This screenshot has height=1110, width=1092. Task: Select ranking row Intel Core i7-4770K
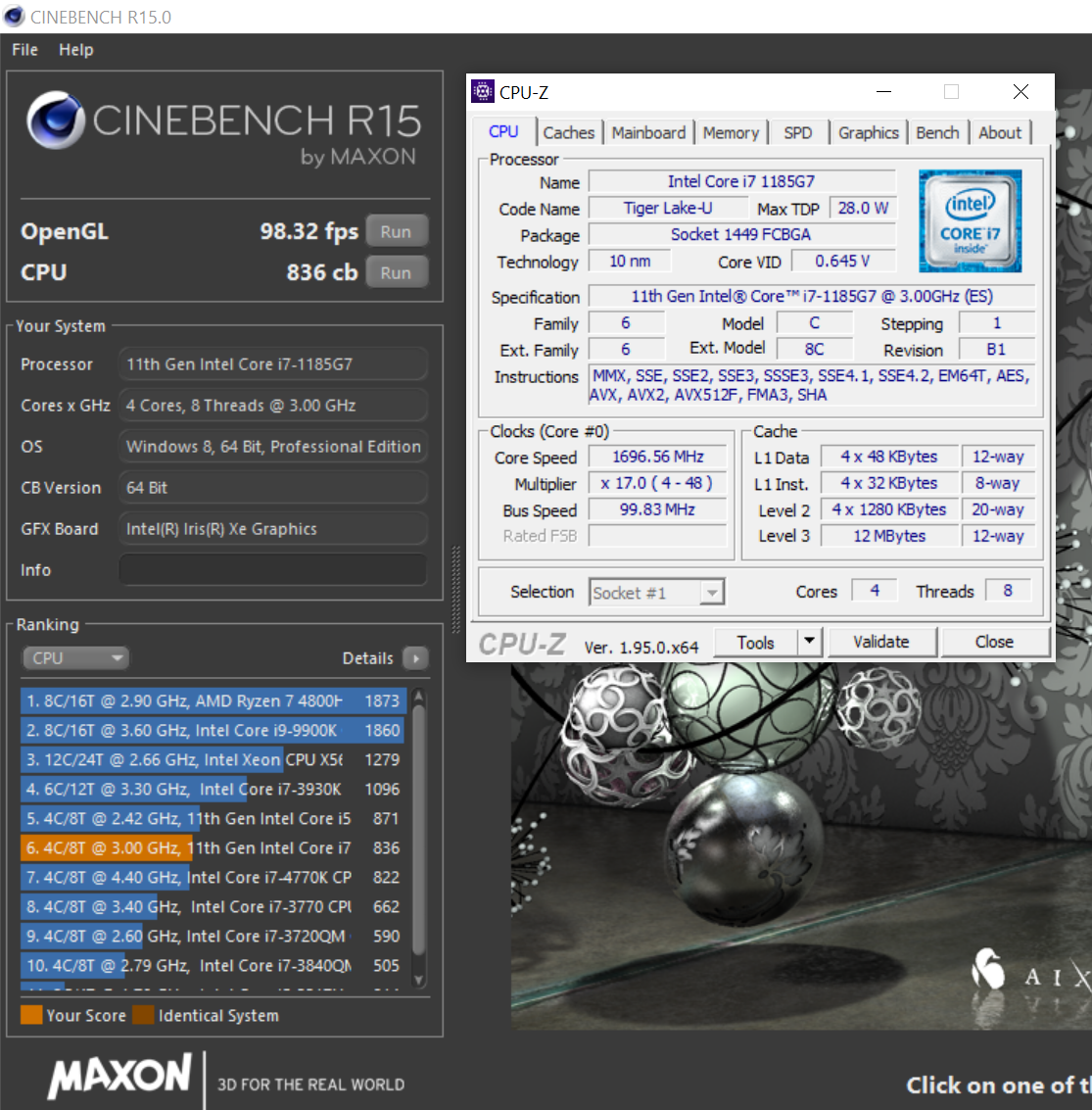(214, 877)
